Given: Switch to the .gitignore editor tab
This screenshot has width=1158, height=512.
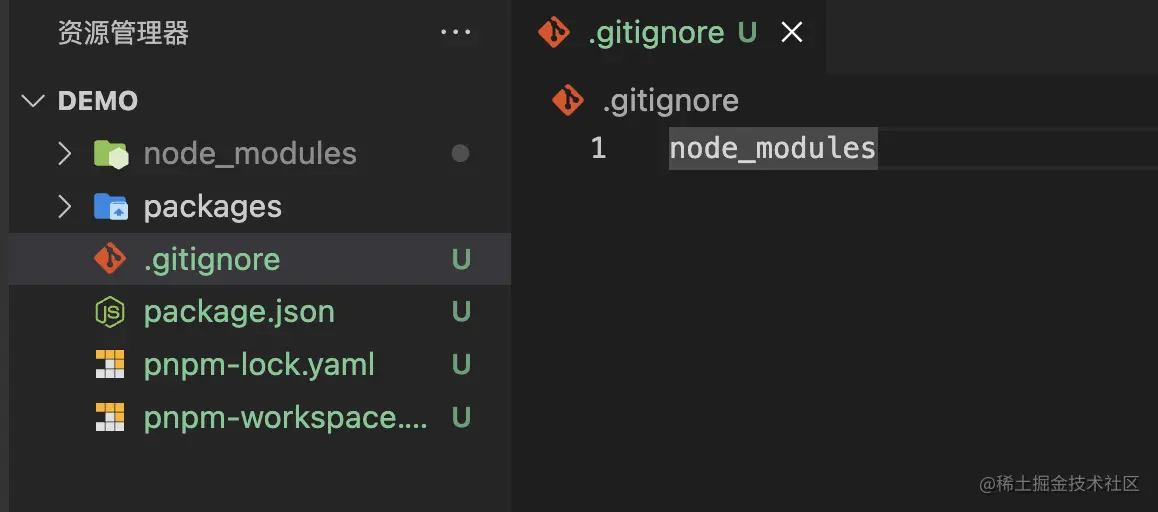Looking at the screenshot, I should coord(655,33).
